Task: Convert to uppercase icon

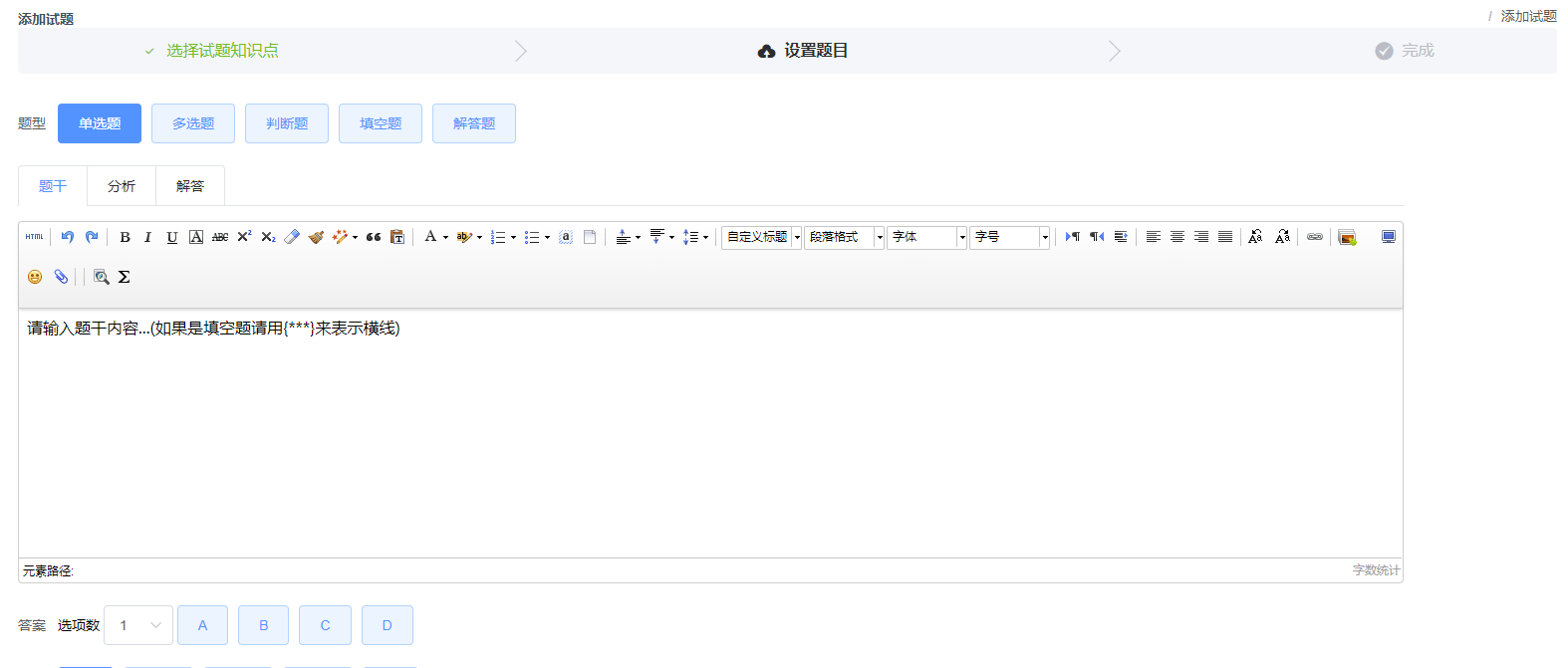Action: [1255, 237]
